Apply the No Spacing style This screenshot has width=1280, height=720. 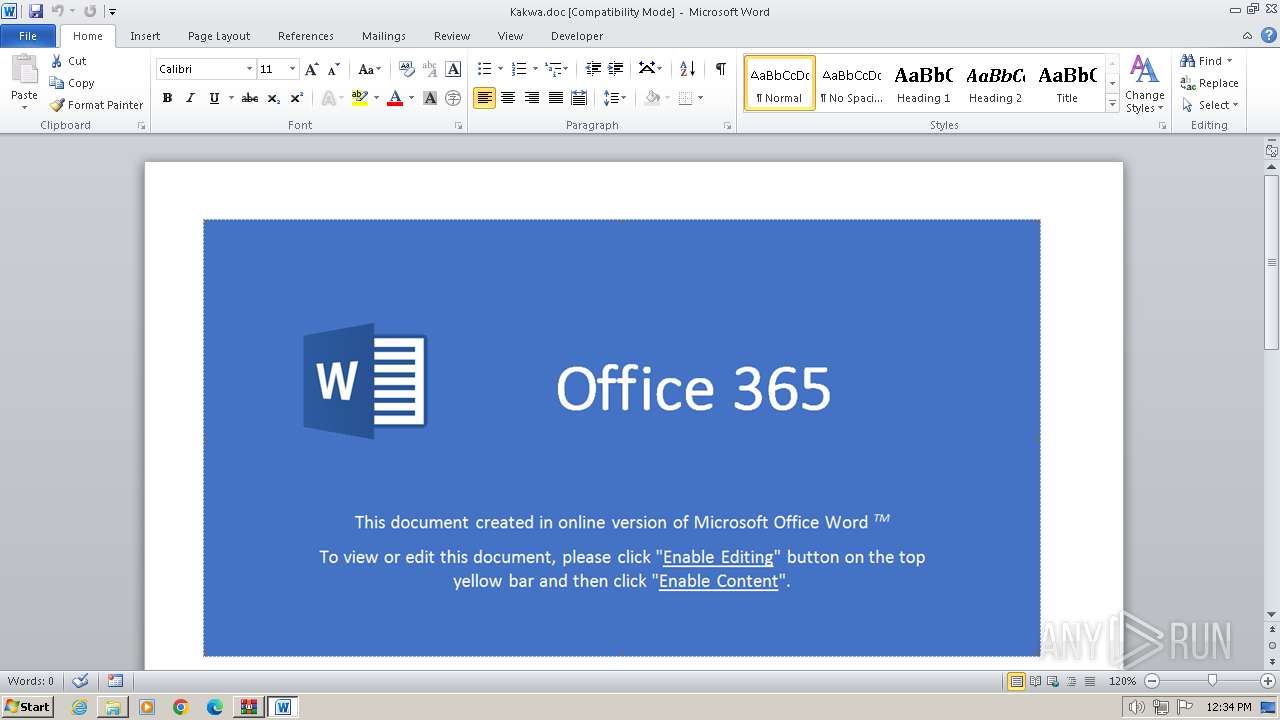(851, 83)
